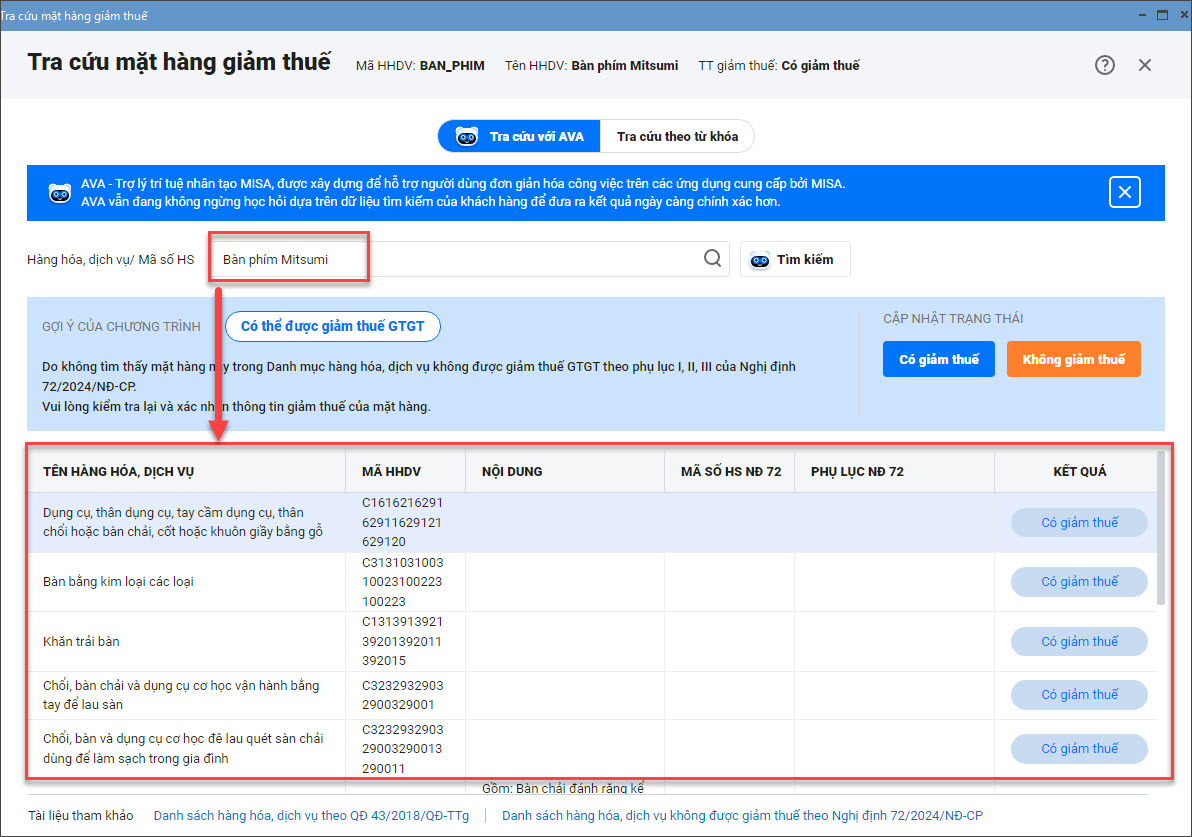Click the results table vertical scrollbar
Screen dimensions: 1192x837
(x=1160, y=530)
